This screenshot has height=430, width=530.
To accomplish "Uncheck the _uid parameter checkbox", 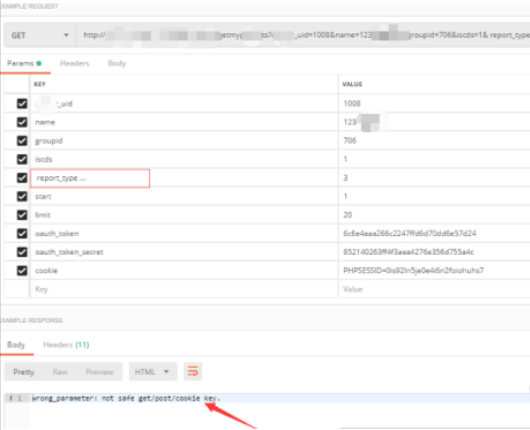I will click(x=22, y=103).
